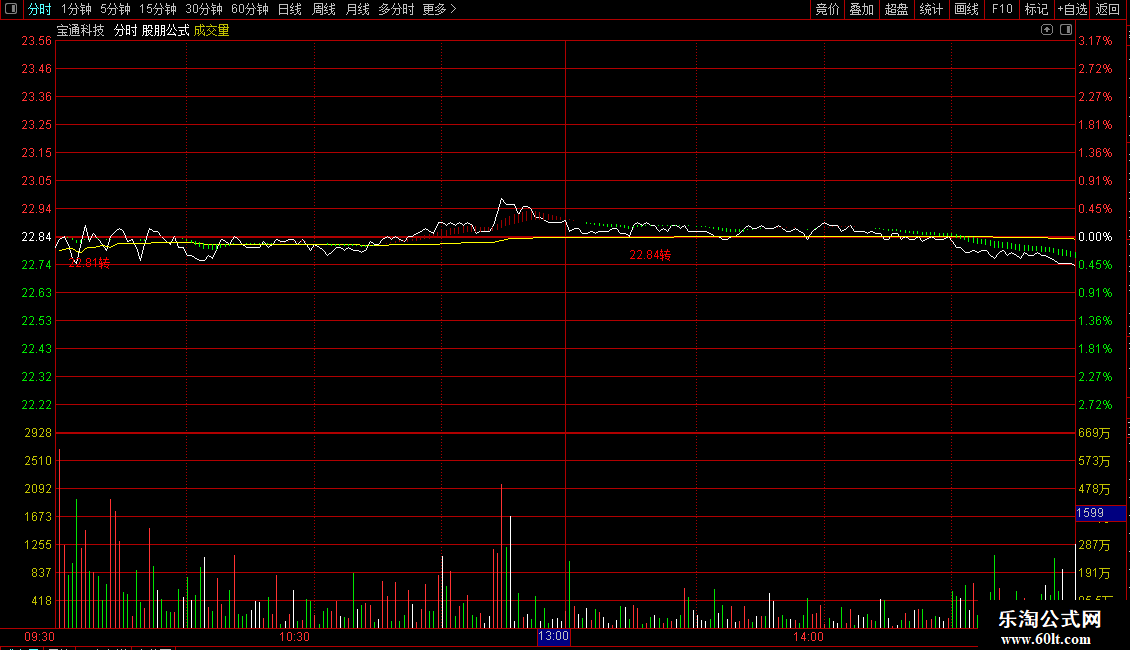Image resolution: width=1130 pixels, height=650 pixels.
Task: Click the 669万 amount axis label
Action: click(1094, 433)
